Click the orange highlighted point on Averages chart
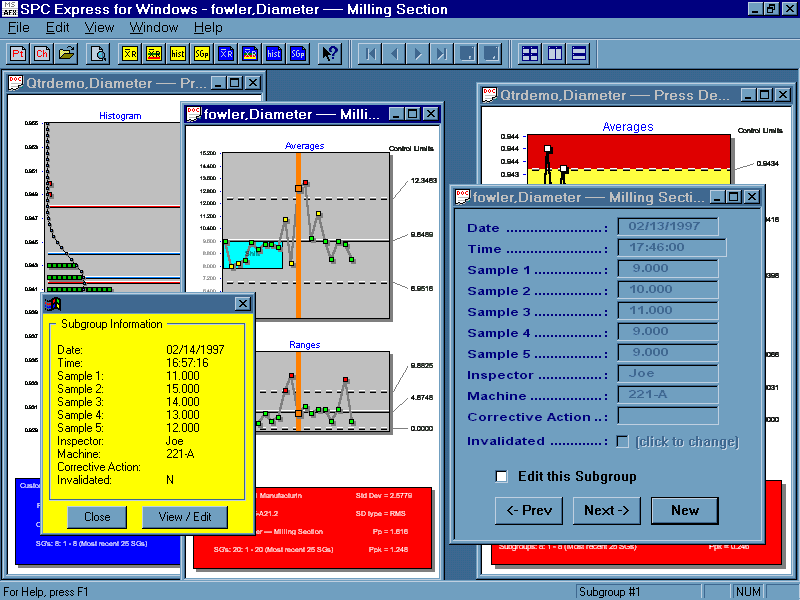Screen dimensions: 800x600 click(x=298, y=189)
